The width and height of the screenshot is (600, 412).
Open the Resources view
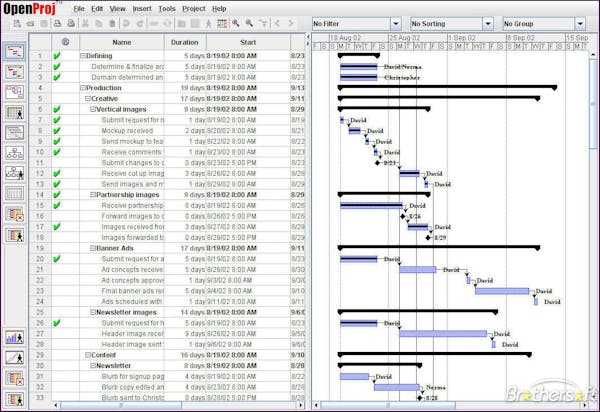coord(15,112)
